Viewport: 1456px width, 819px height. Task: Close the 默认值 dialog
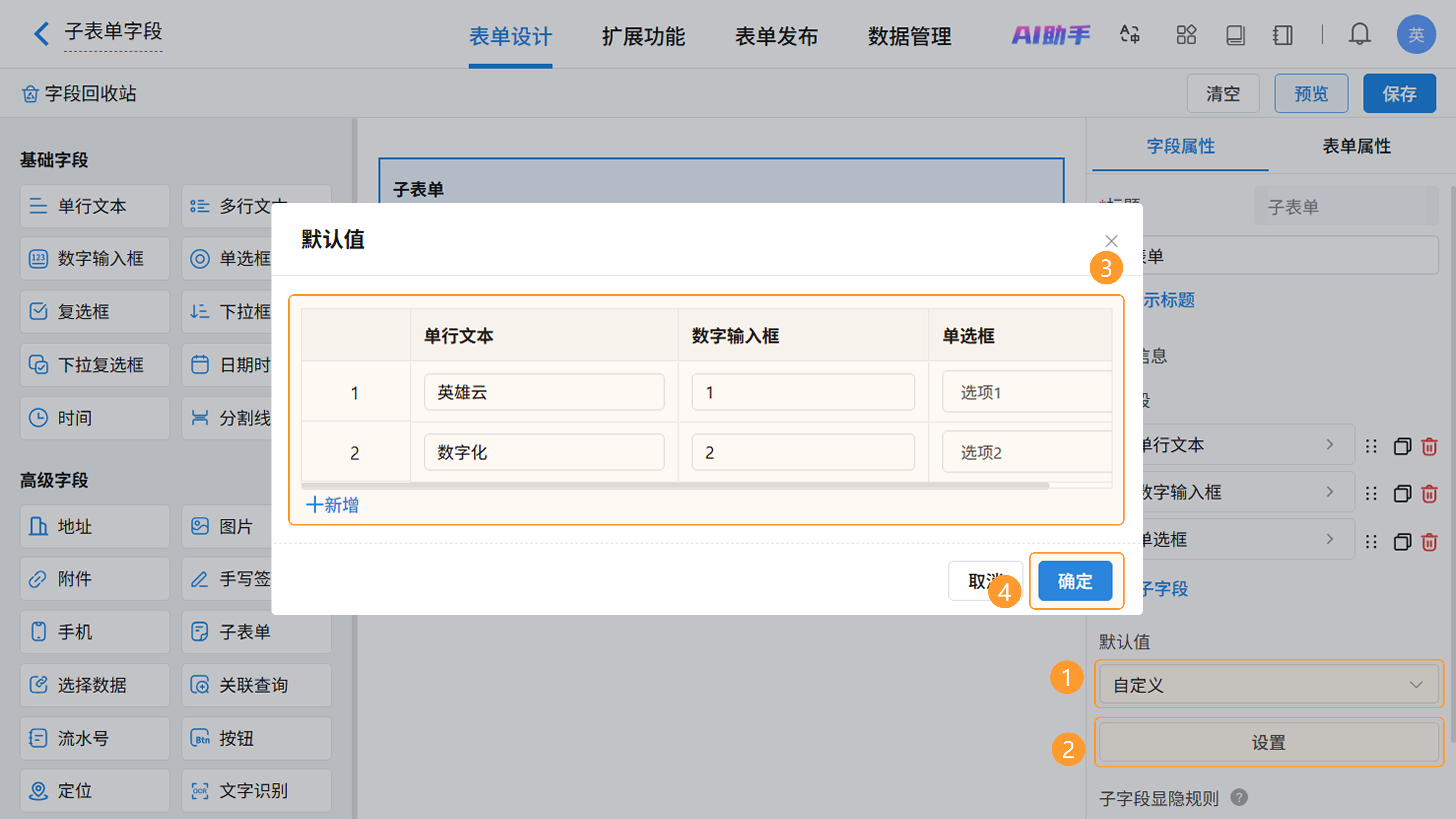pyautogui.click(x=1111, y=242)
